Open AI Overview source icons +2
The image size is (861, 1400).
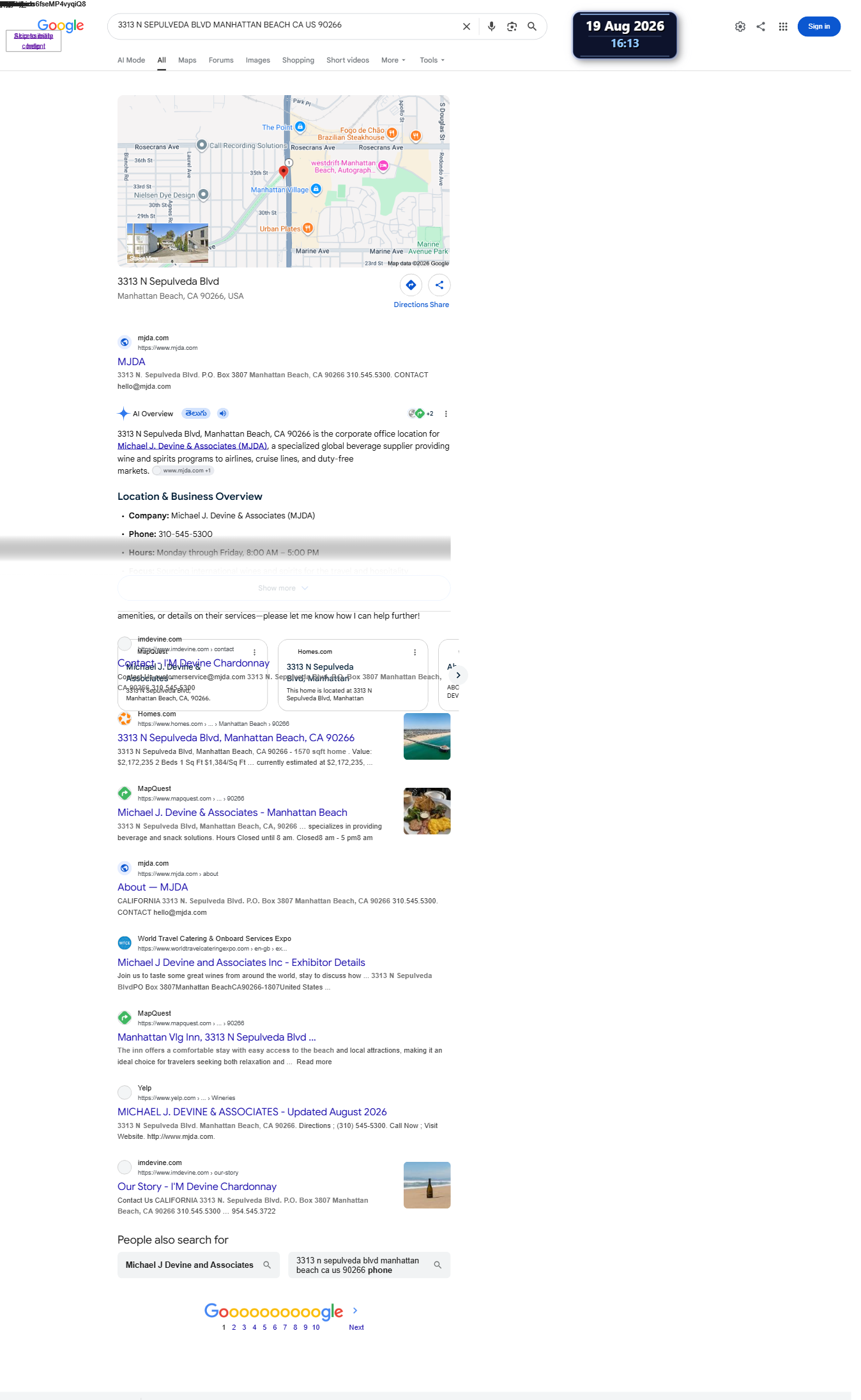pos(421,414)
